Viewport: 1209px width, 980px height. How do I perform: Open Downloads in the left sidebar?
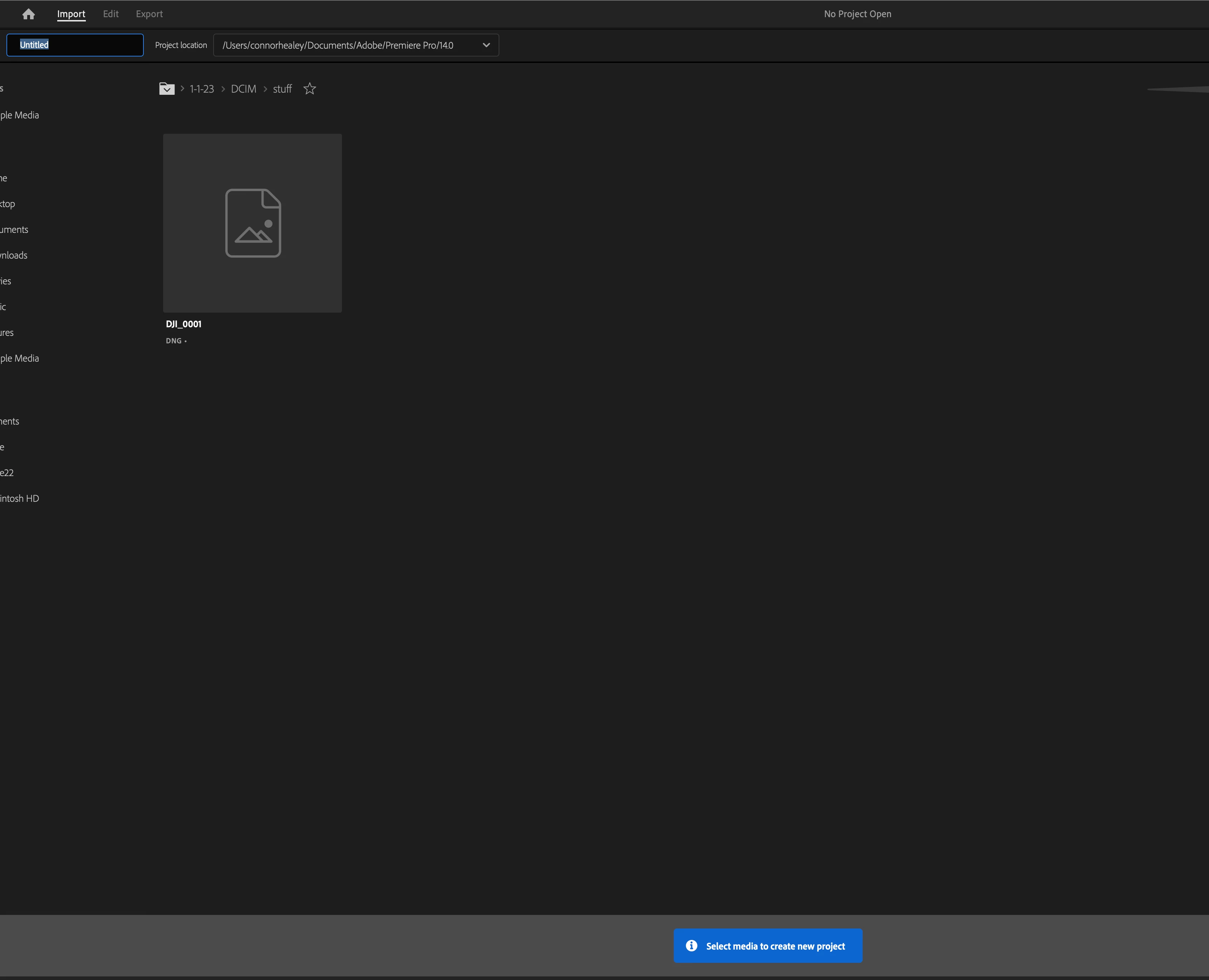pyautogui.click(x=14, y=255)
